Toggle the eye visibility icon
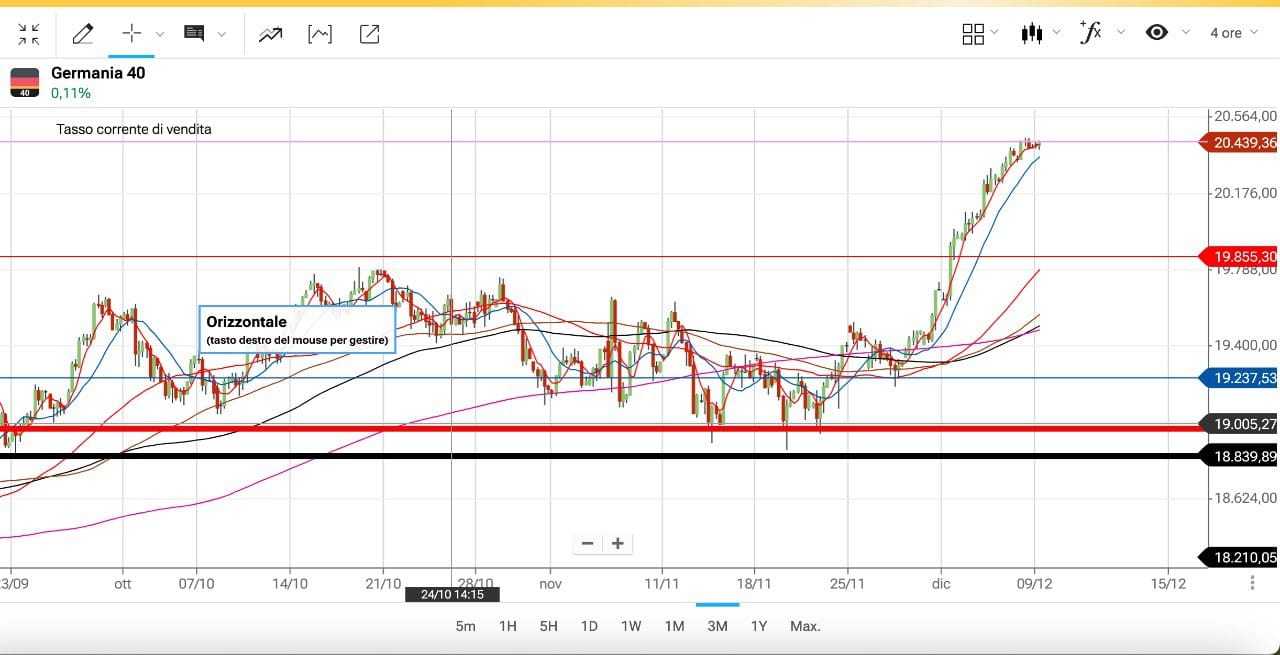 [1157, 33]
